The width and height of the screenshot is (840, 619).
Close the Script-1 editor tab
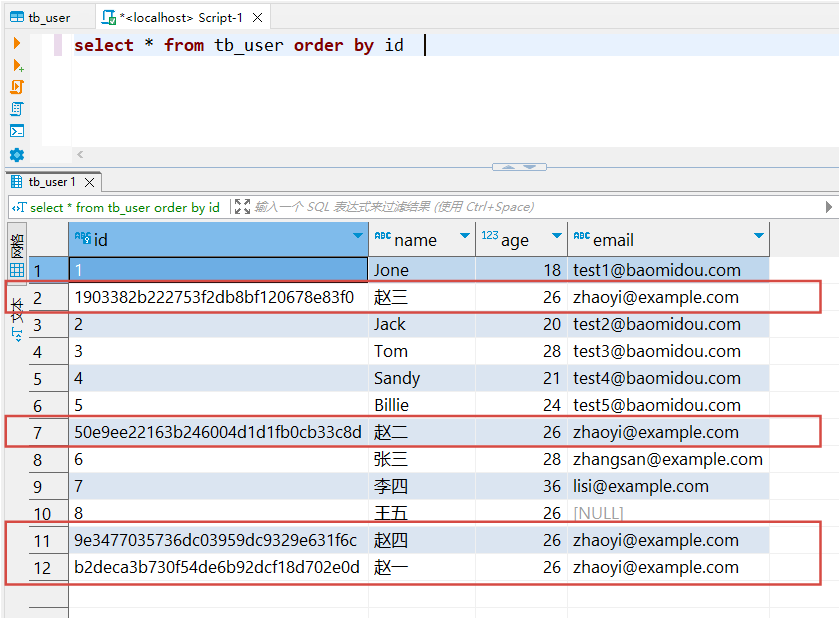pos(258,18)
